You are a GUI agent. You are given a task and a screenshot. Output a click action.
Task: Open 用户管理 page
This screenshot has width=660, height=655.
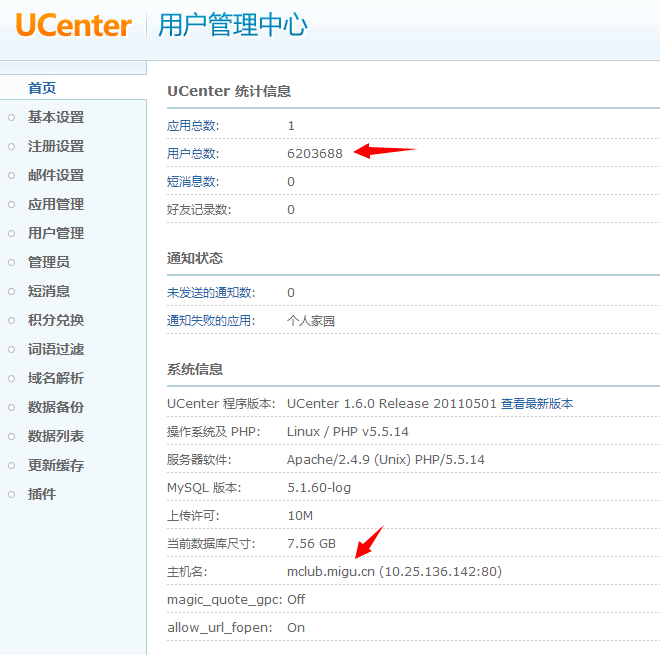[56, 233]
